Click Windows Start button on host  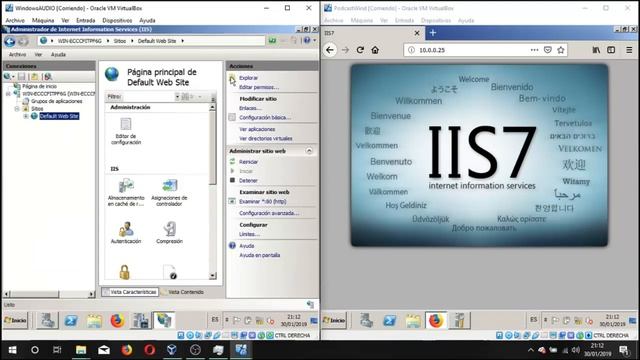pyautogui.click(x=12, y=350)
